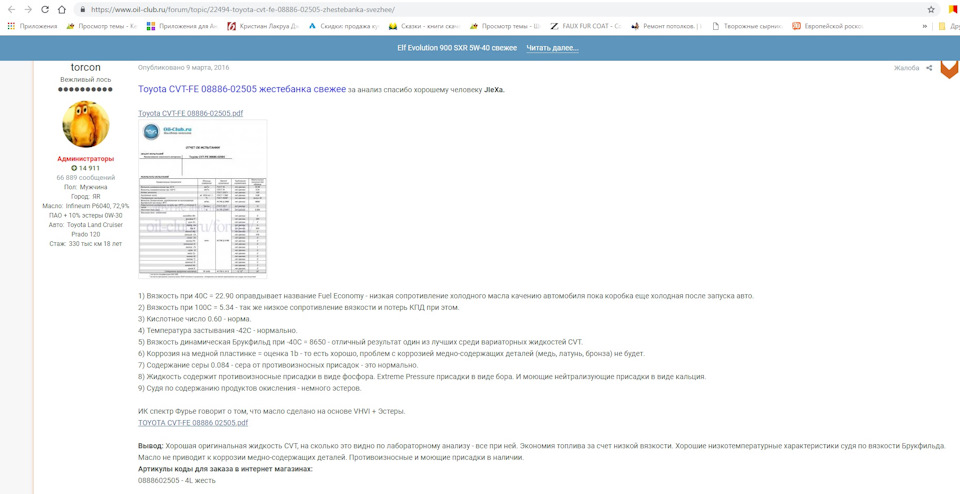Screen dimensions: 960x494
Task: Open JIeXa user mention
Action: pos(494,90)
